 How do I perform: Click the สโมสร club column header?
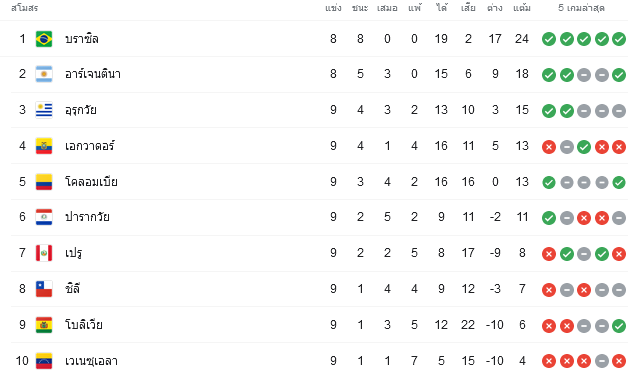click(x=24, y=8)
